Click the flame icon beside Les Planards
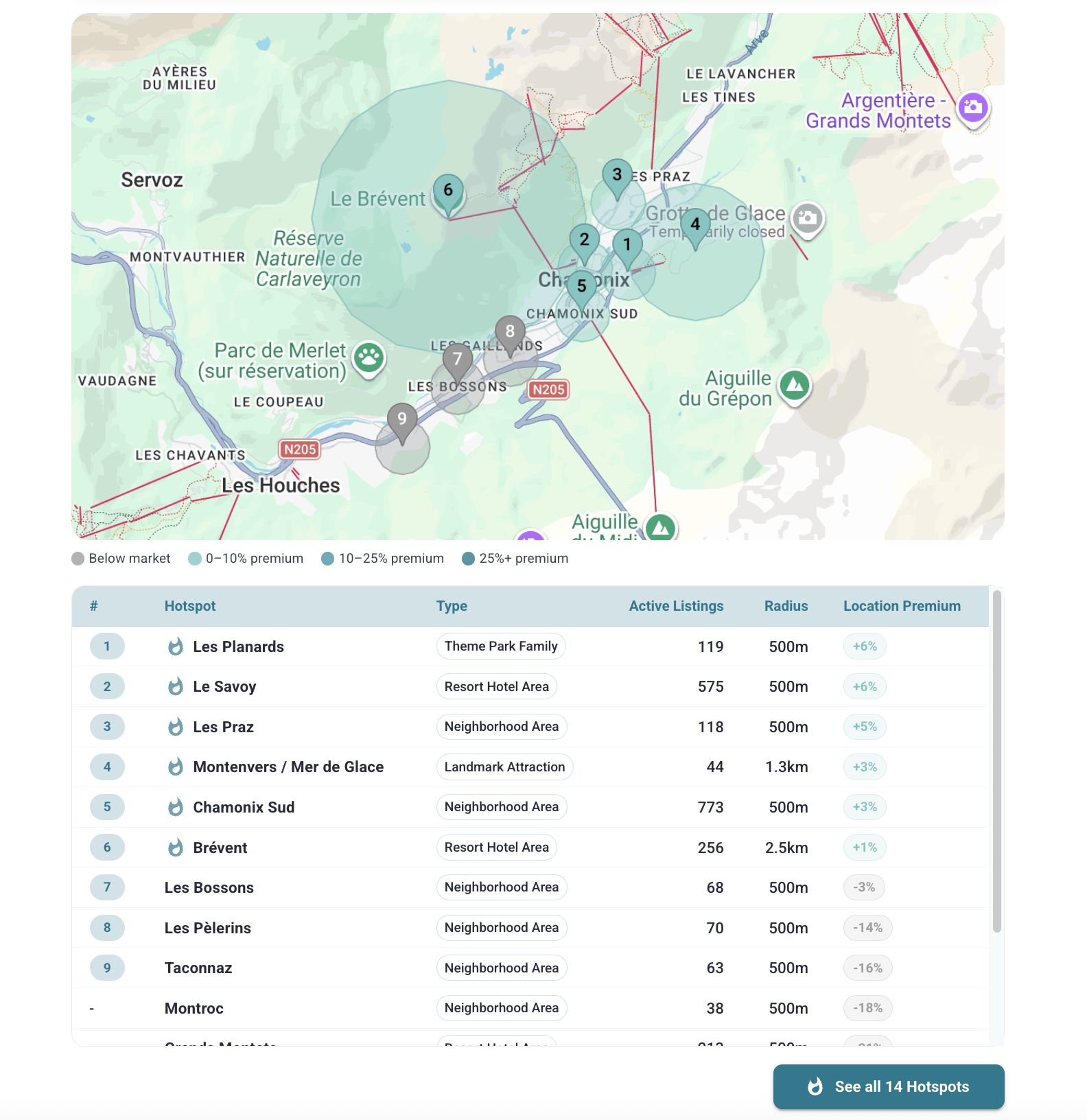Viewport: 1087px width, 1120px height. (176, 646)
